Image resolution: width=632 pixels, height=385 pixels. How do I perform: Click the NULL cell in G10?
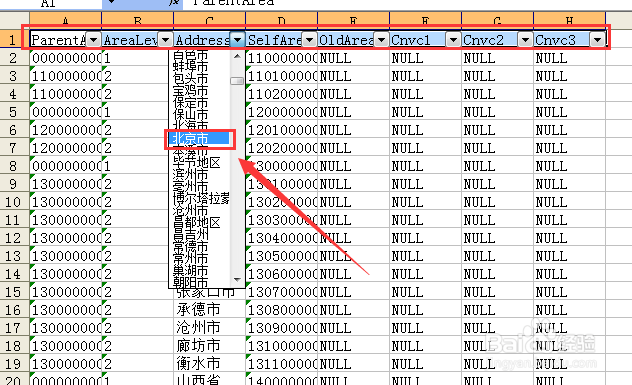click(x=497, y=202)
